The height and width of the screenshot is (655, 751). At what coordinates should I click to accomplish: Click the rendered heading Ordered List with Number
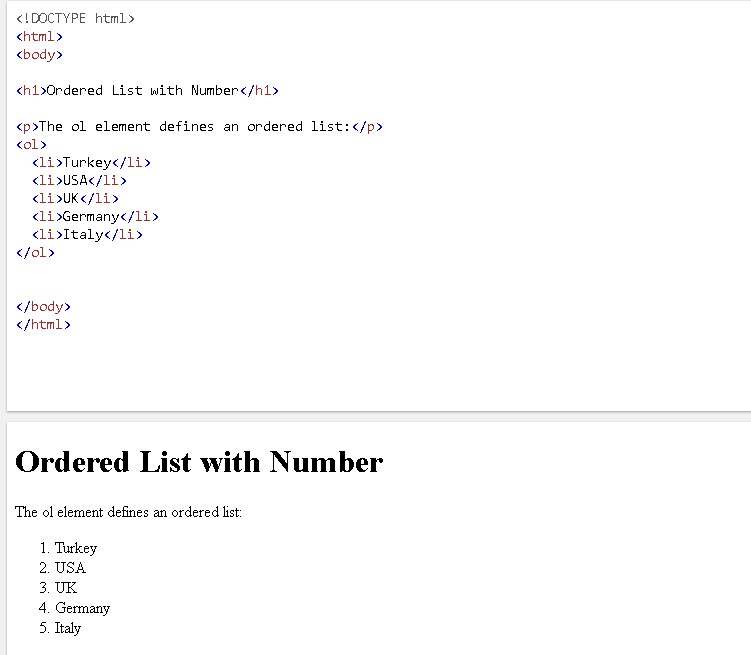[x=199, y=462]
